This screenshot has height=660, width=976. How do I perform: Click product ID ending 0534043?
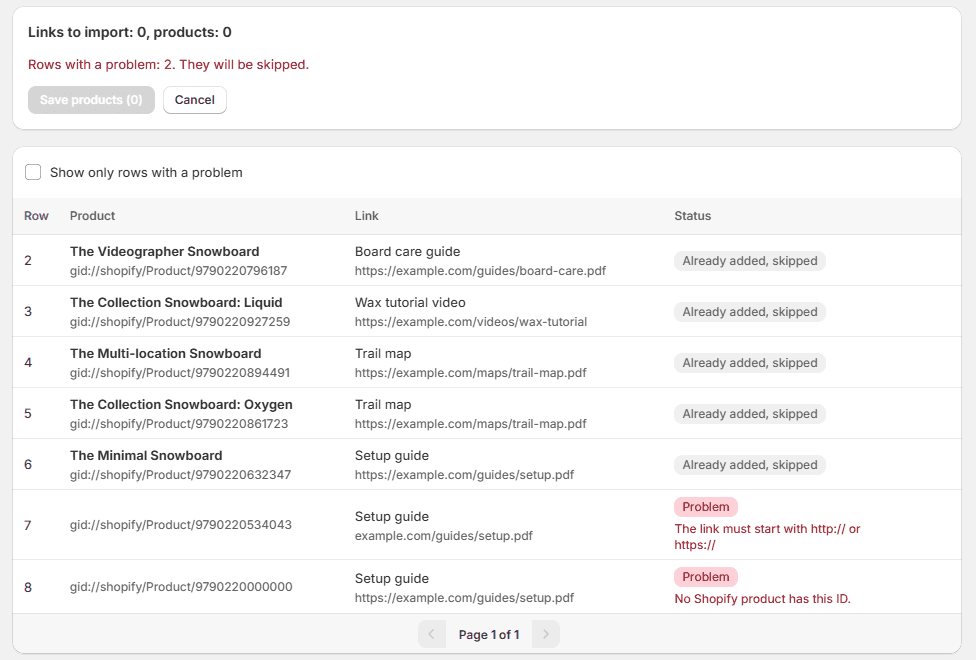[181, 525]
